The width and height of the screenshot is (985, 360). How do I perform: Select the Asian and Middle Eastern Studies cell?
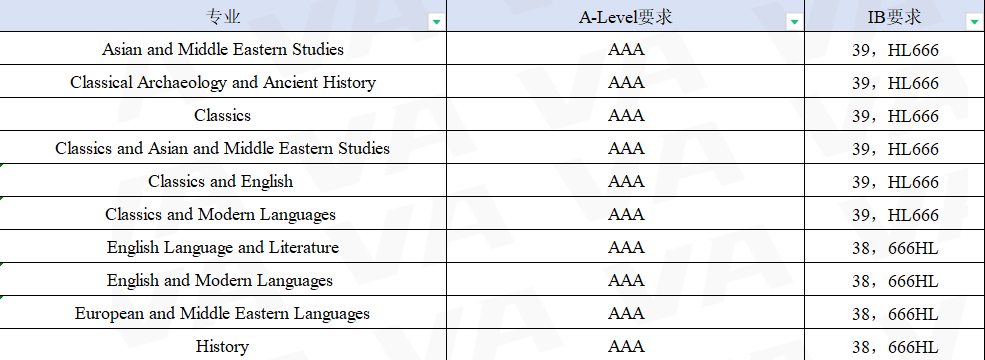(223, 48)
